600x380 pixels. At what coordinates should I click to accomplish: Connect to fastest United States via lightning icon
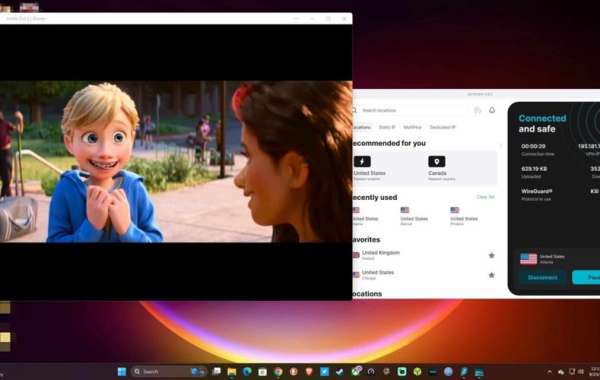362,161
